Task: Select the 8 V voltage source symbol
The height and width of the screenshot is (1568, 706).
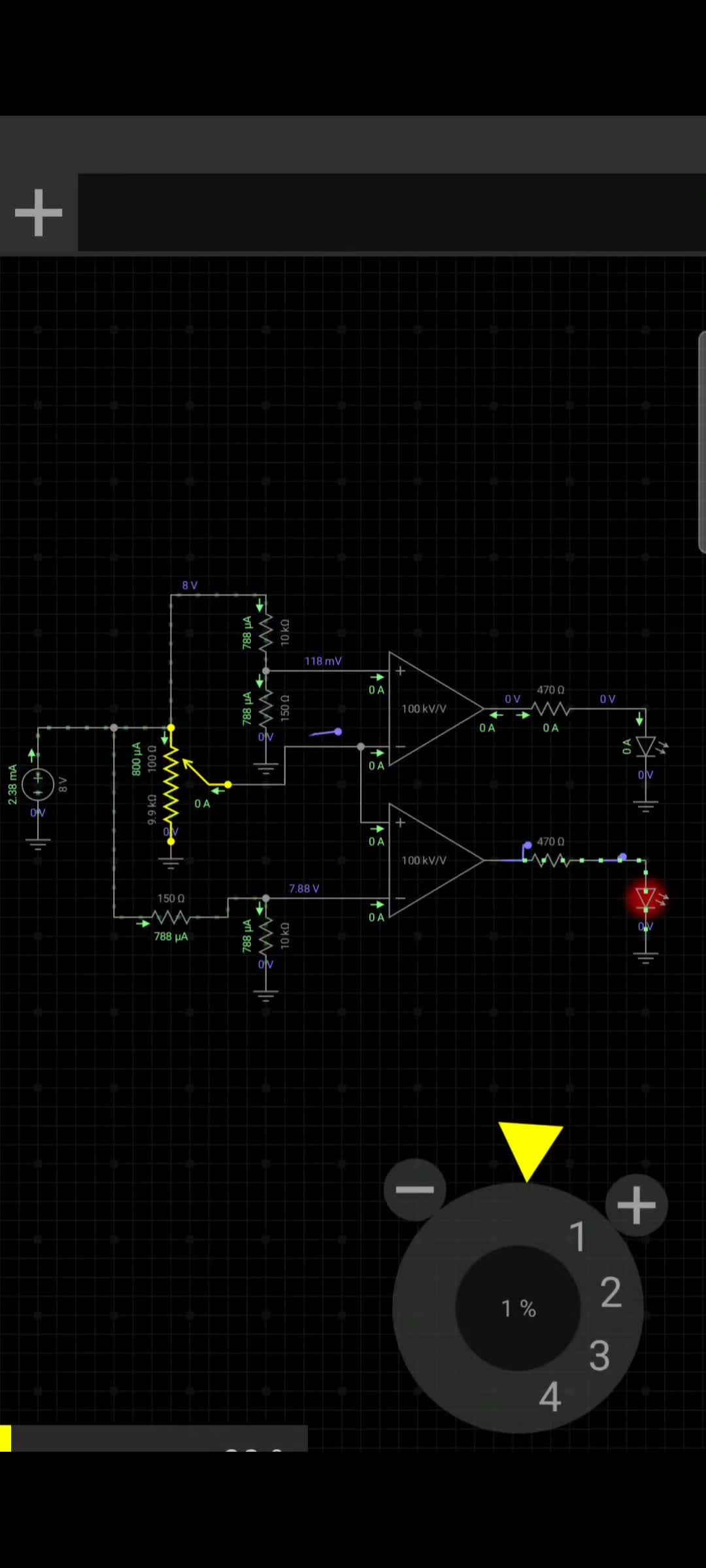Action: coord(38,784)
